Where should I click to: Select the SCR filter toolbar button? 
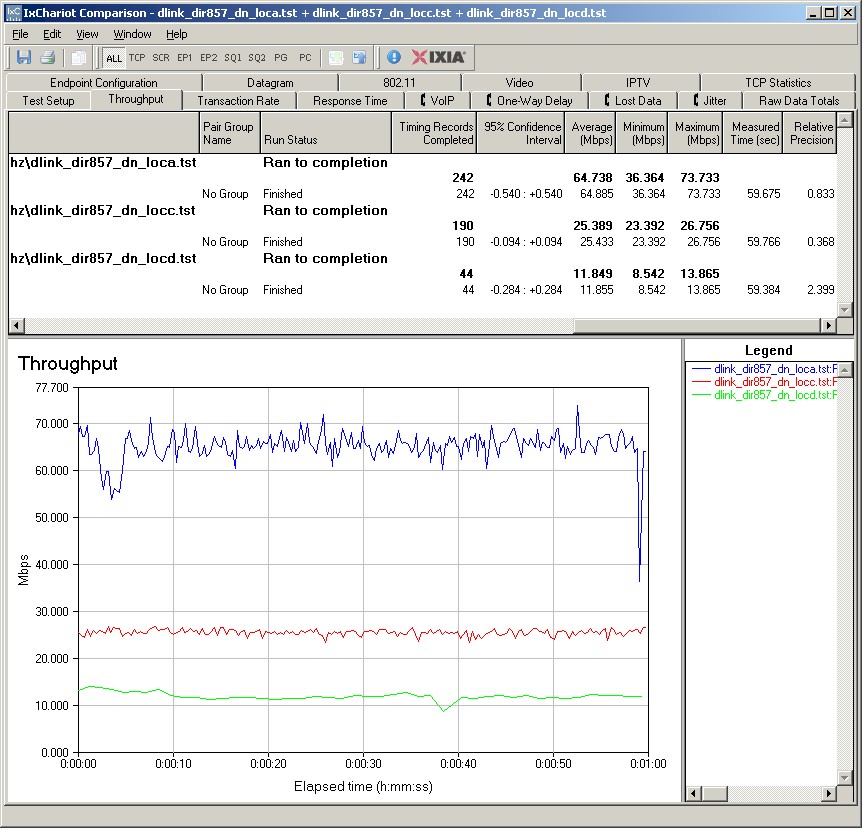(161, 58)
